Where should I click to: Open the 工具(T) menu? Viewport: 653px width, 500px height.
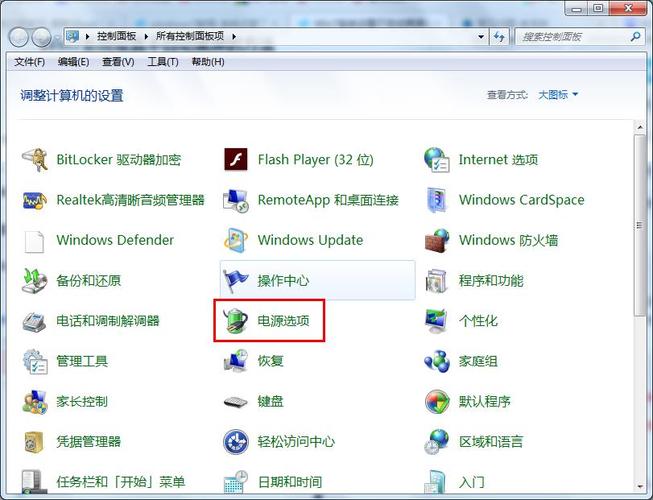[163, 62]
